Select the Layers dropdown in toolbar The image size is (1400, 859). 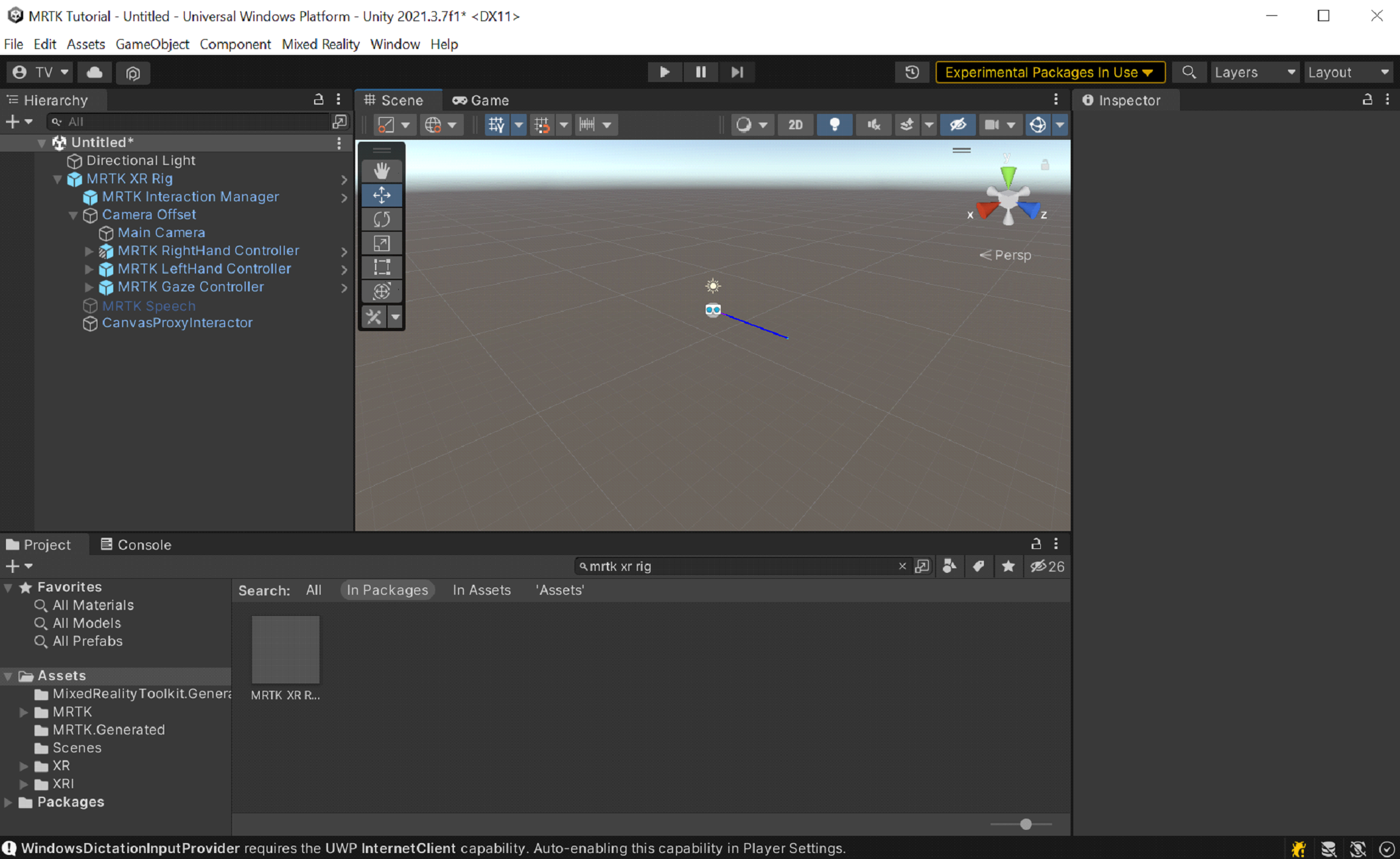click(1254, 72)
